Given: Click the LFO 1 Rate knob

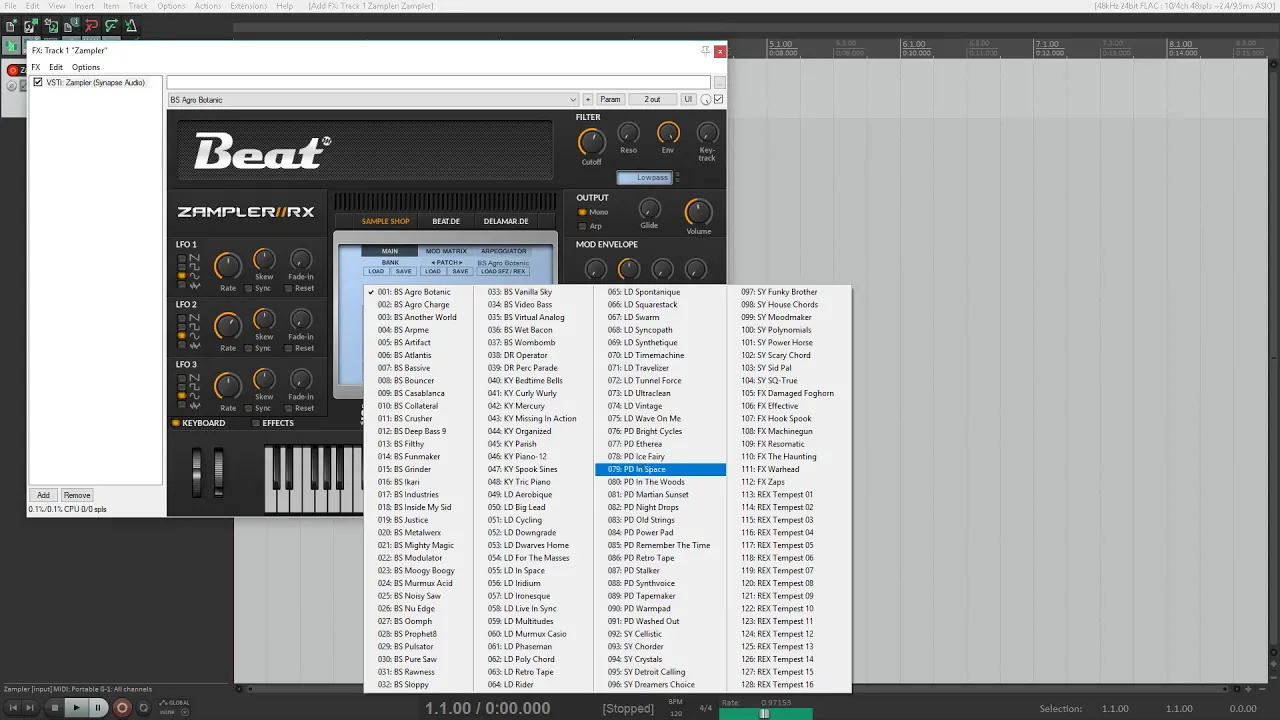Looking at the screenshot, I should pos(228,266).
